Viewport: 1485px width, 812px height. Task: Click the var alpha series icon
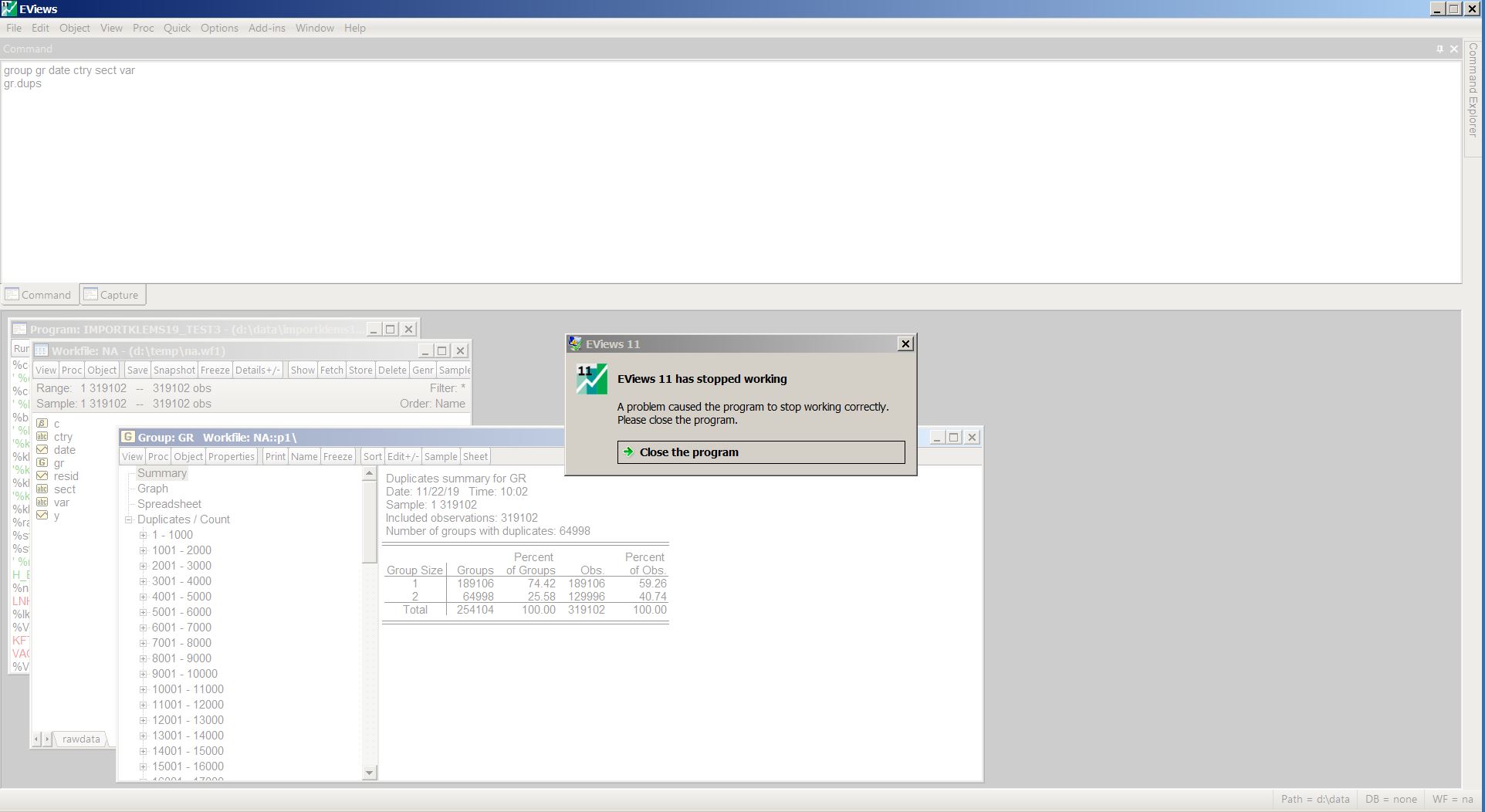click(x=42, y=502)
